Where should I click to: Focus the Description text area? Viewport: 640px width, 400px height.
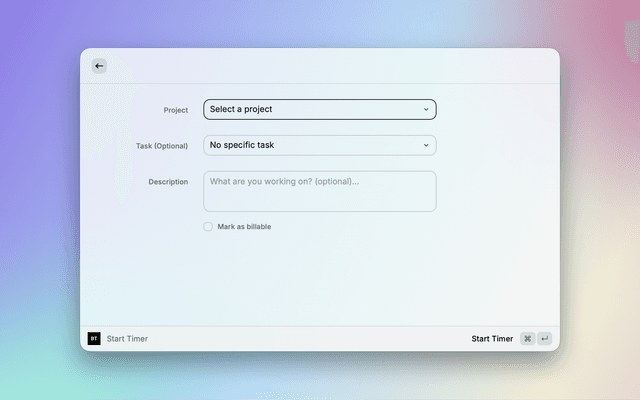click(319, 197)
